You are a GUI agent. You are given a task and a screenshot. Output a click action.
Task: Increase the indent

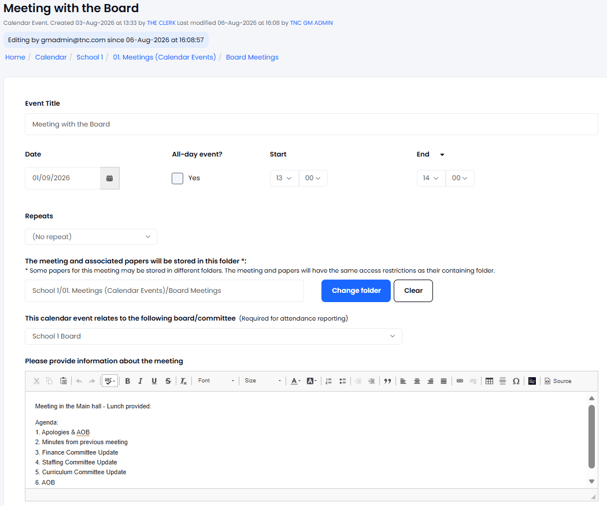pyautogui.click(x=372, y=381)
